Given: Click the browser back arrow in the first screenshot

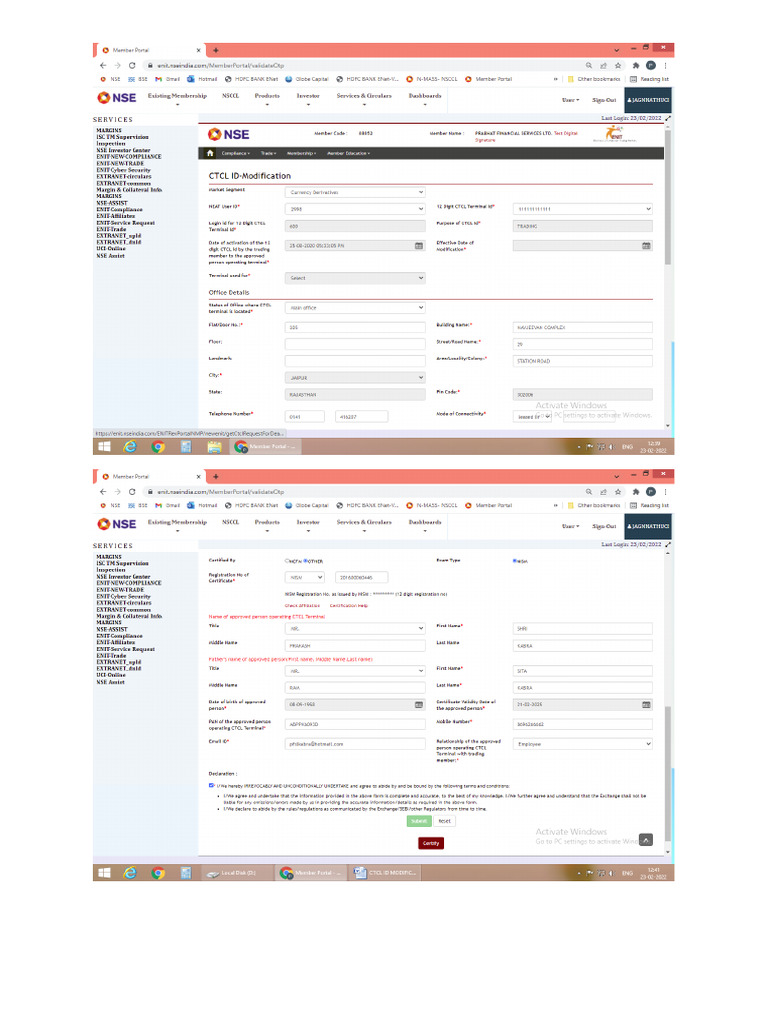Looking at the screenshot, I should click(x=103, y=65).
